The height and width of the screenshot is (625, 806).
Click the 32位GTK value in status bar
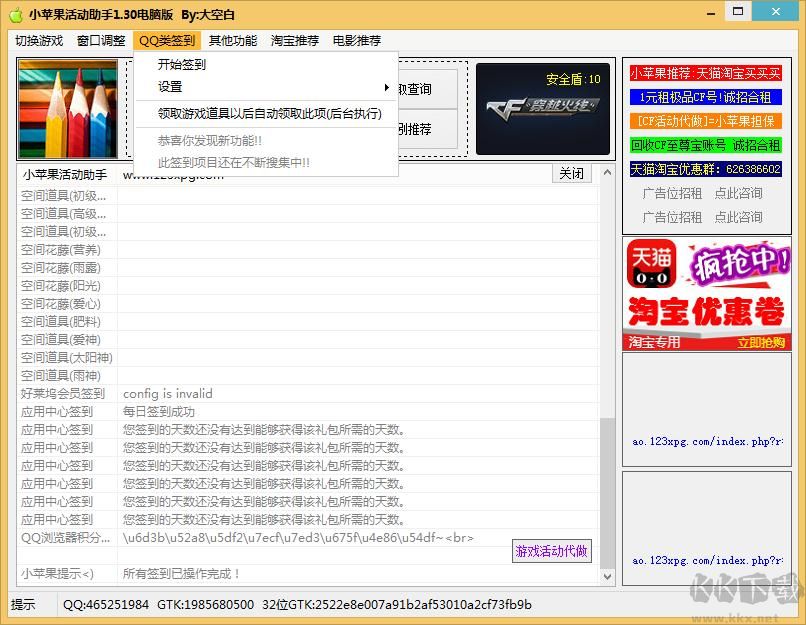(x=397, y=604)
